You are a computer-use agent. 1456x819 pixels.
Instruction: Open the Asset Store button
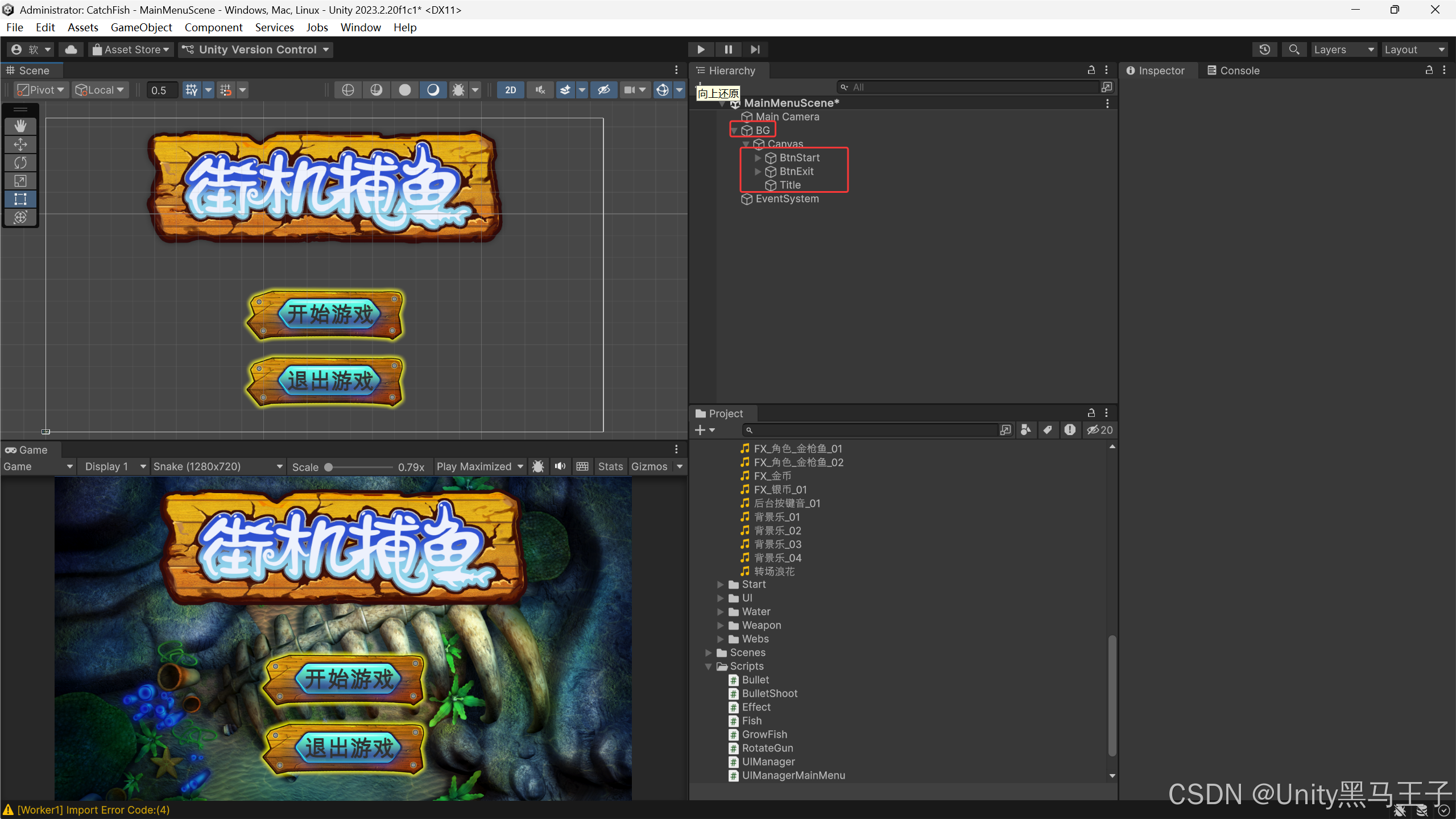click(x=131, y=49)
